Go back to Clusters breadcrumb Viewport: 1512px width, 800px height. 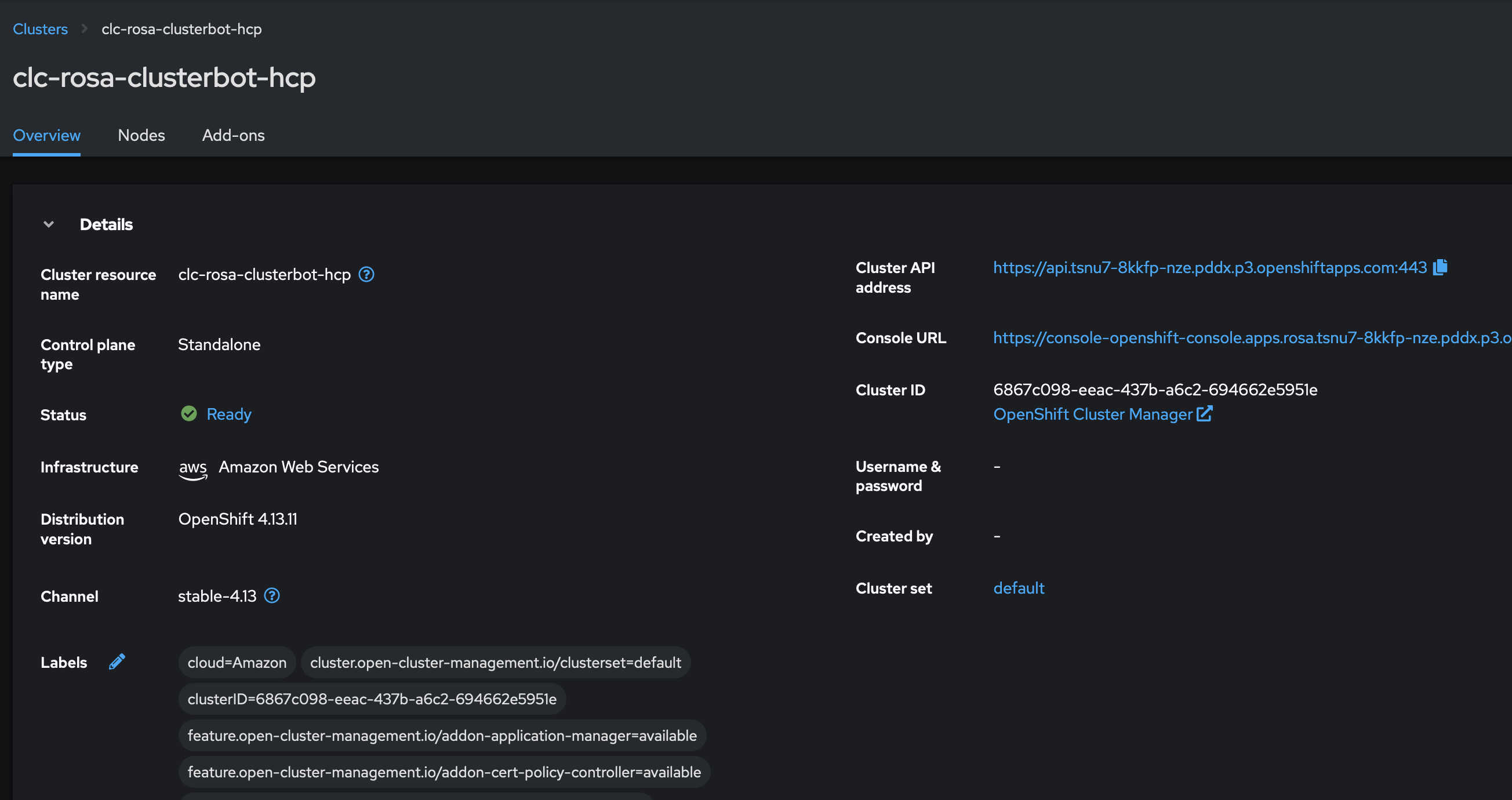[40, 29]
